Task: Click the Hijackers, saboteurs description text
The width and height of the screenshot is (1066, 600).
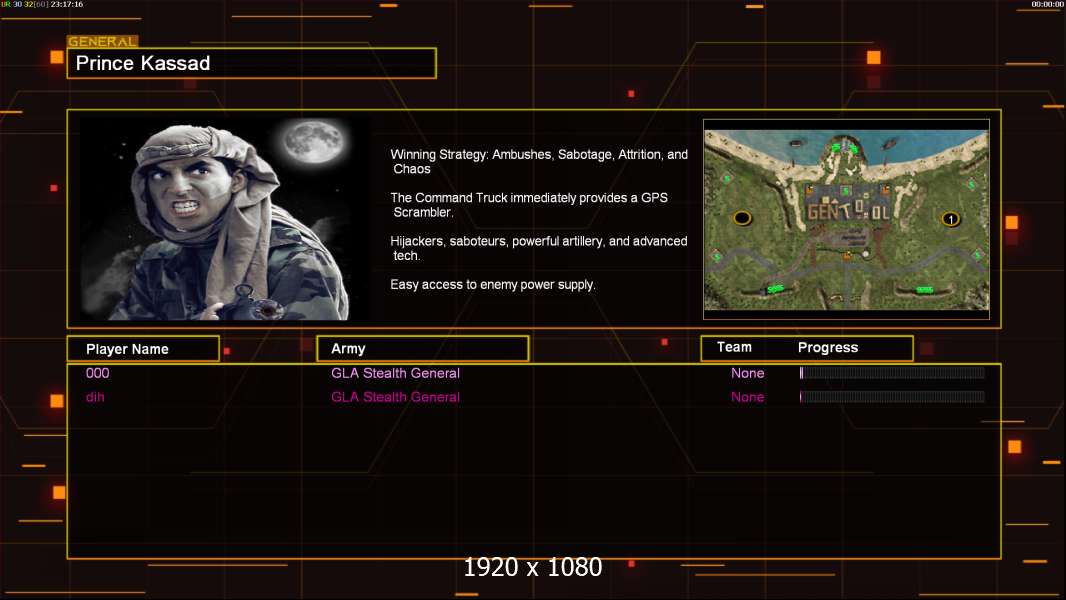Action: [538, 248]
